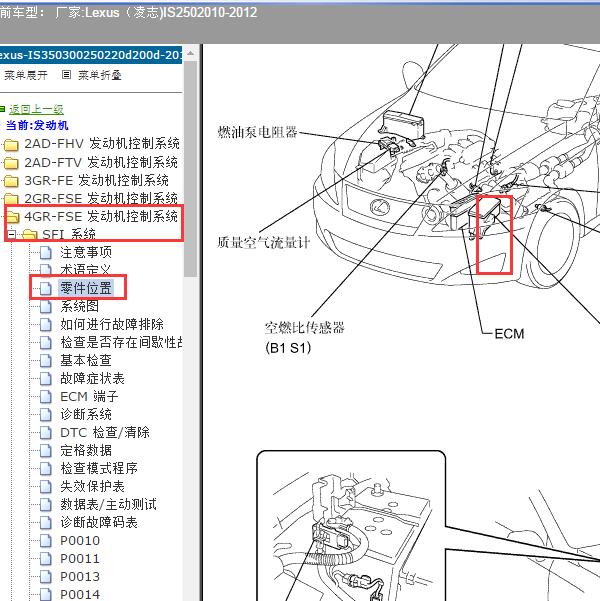
Task: Click the sidebar scroll-up arrow
Action: (191, 54)
